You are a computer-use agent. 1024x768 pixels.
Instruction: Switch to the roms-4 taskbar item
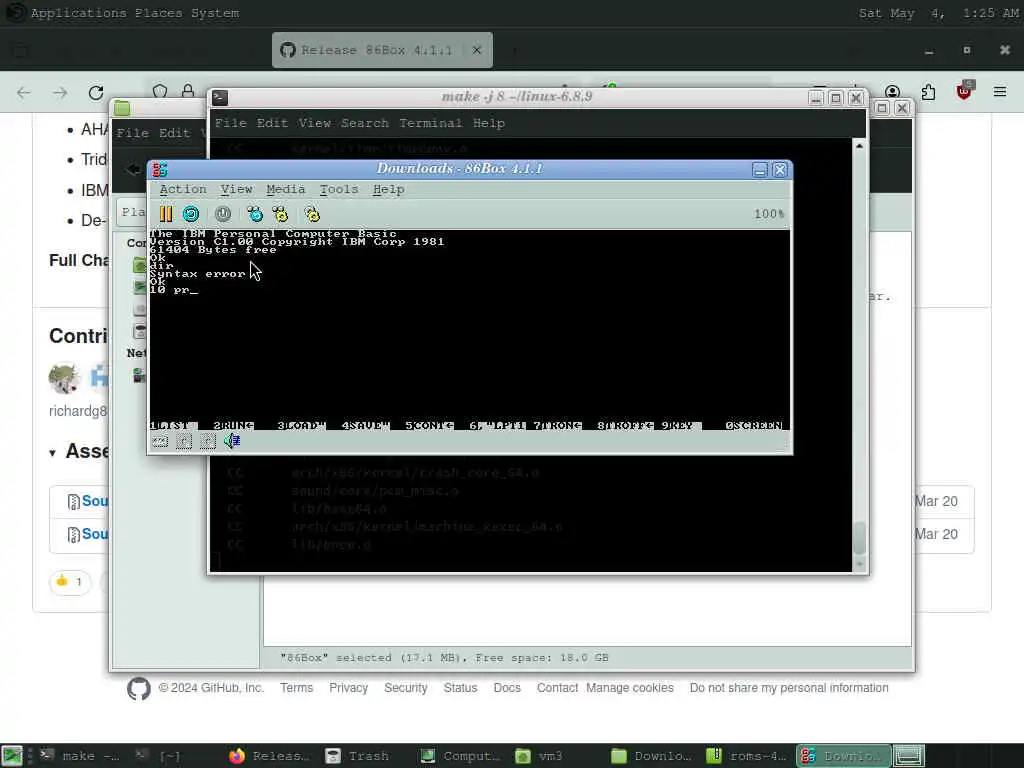pyautogui.click(x=748, y=756)
